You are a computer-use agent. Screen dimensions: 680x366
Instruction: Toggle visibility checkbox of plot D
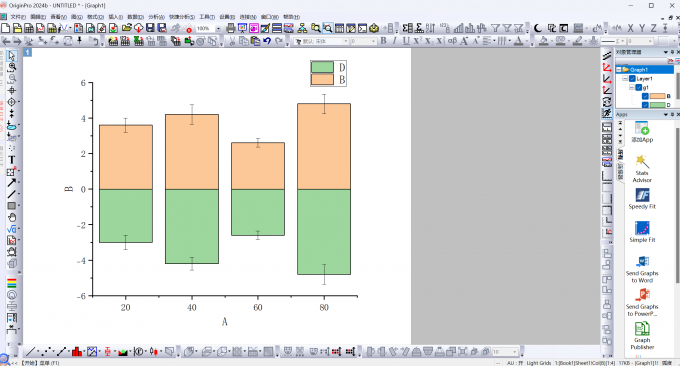[x=645, y=105]
